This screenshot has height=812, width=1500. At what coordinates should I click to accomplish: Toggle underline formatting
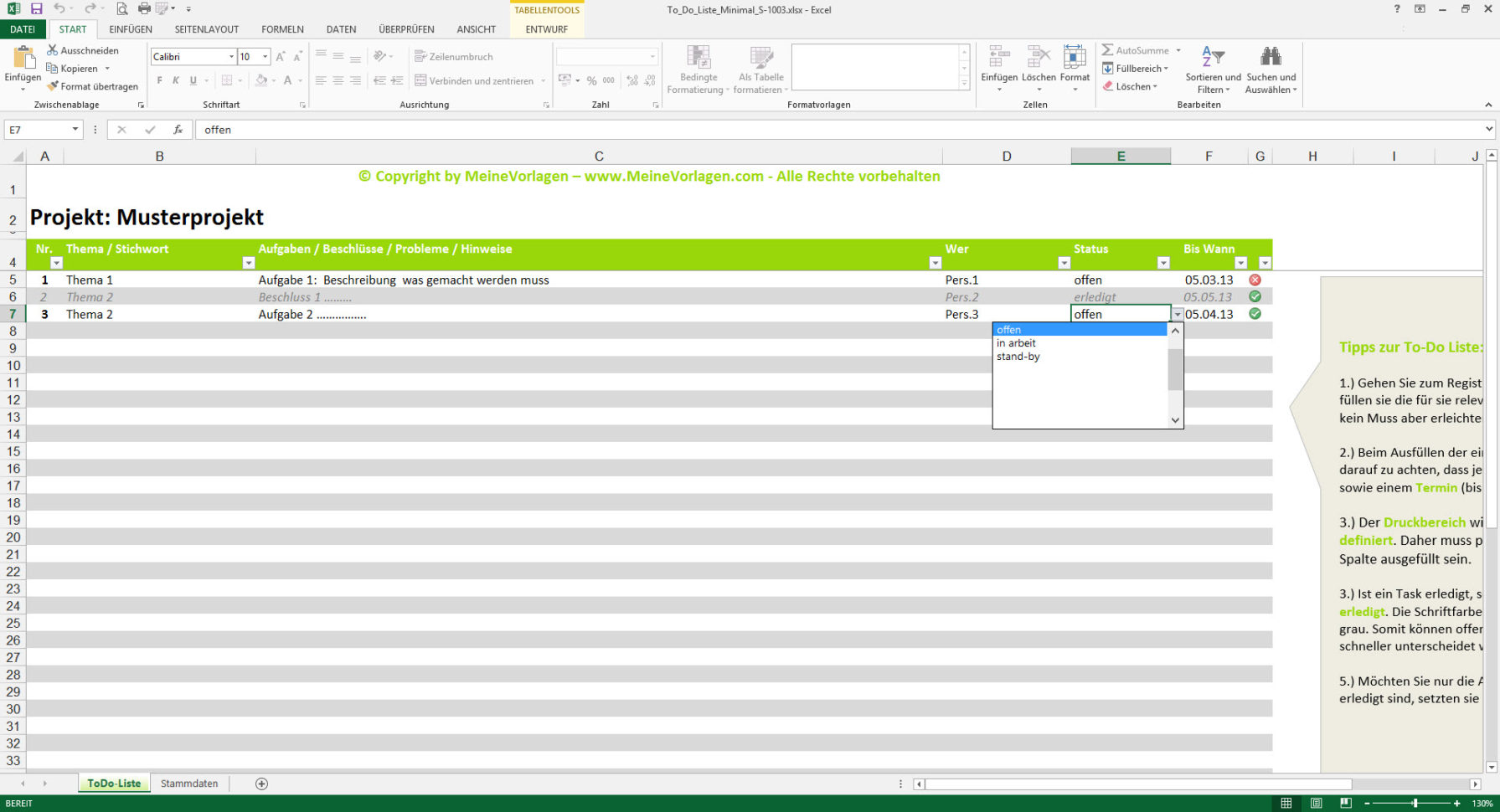(191, 80)
